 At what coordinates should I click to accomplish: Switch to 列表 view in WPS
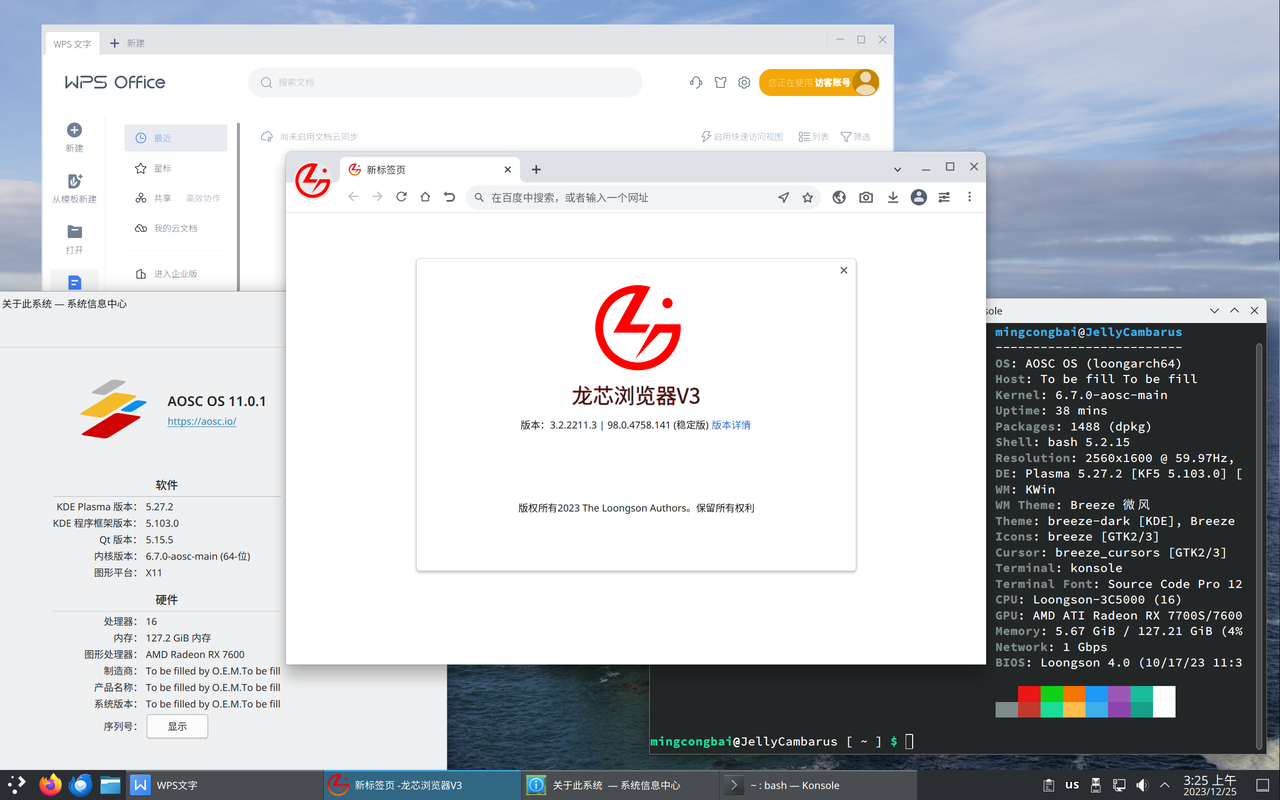pos(814,136)
